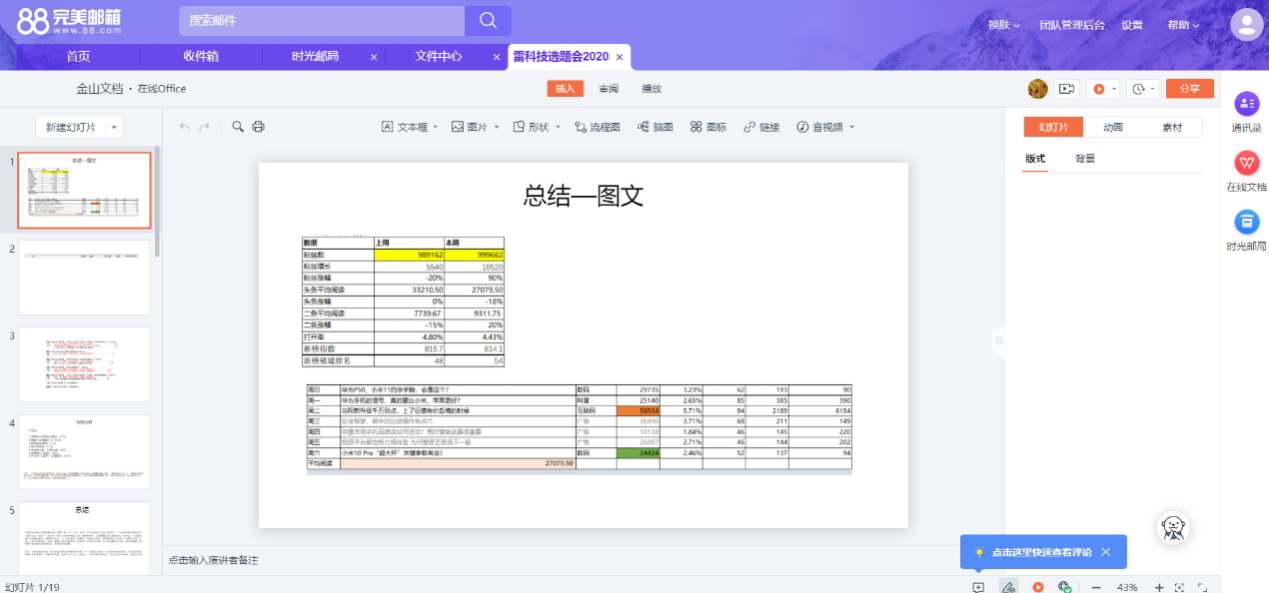Open 在线文档 in the sidebar

[x=1246, y=172]
